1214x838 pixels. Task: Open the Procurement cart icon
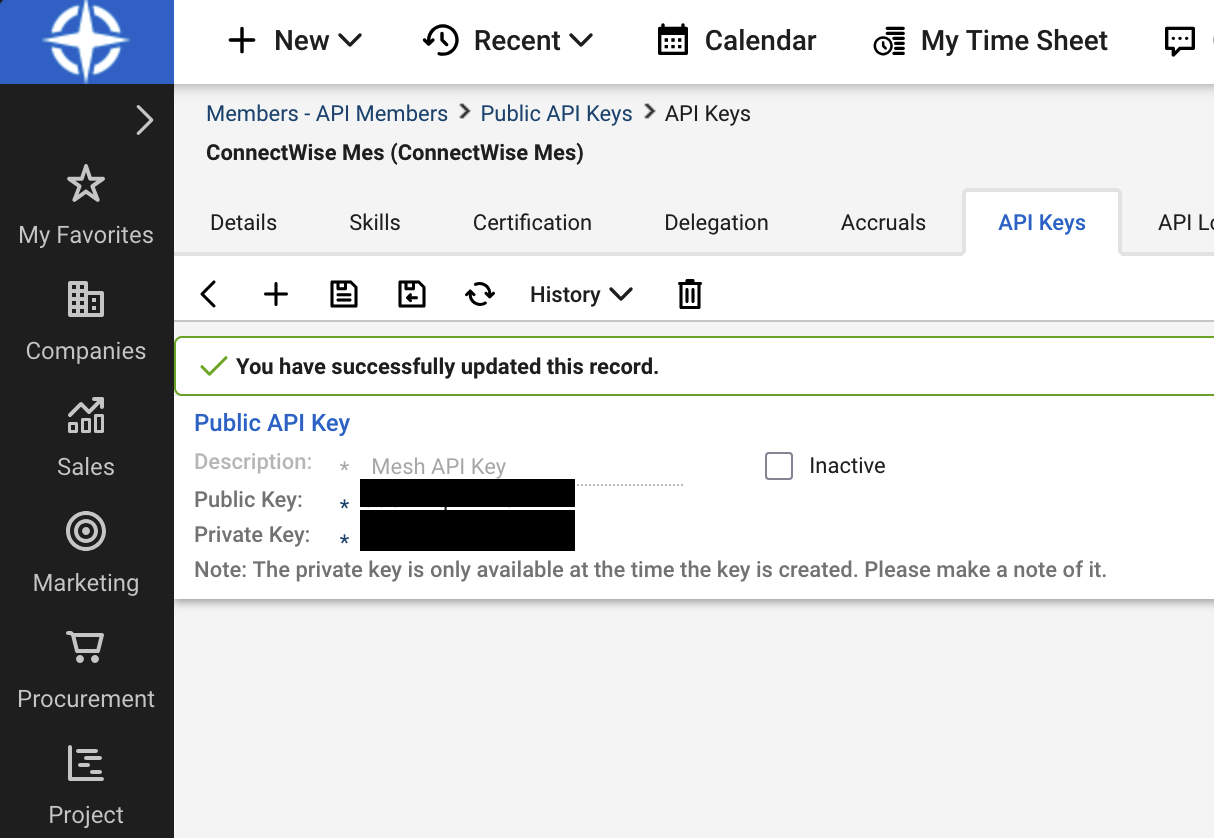pyautogui.click(x=86, y=647)
